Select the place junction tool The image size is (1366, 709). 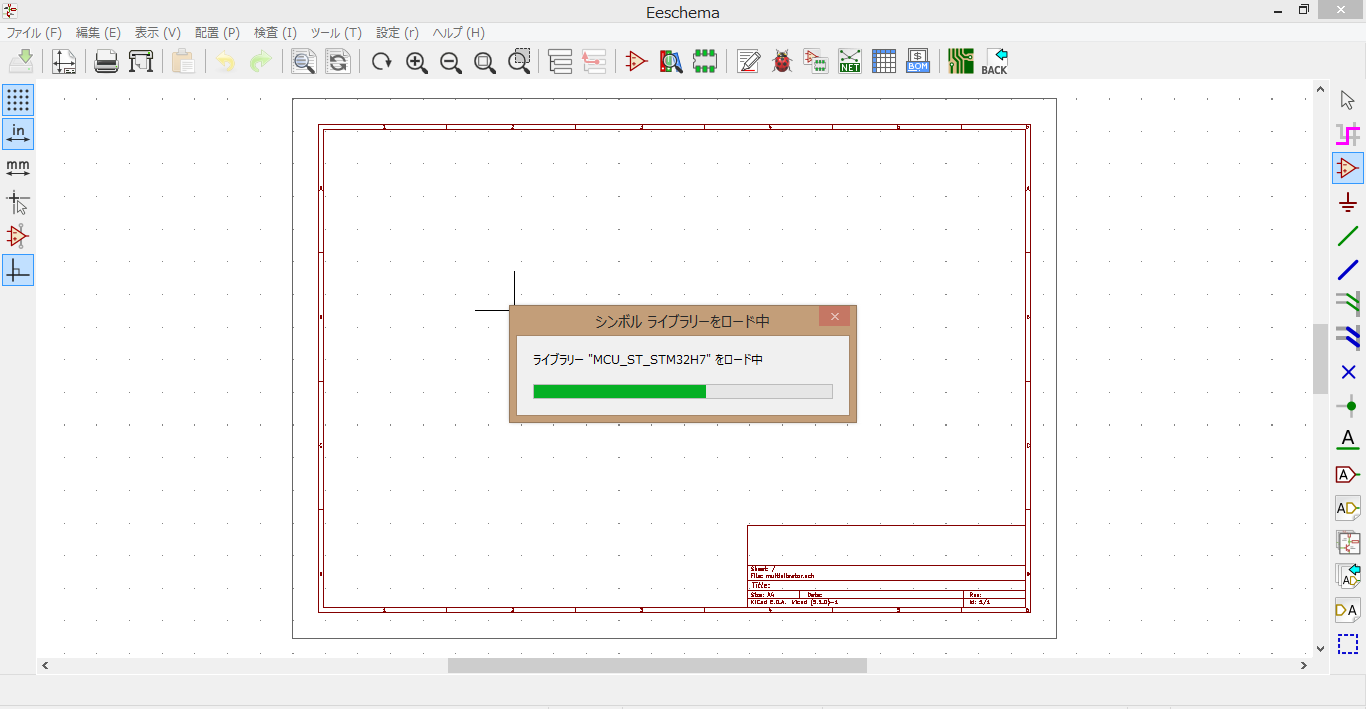(x=1348, y=406)
